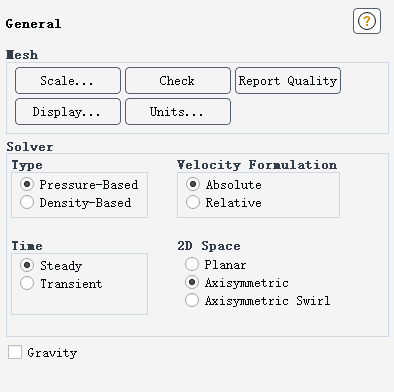Select the Density-Based solver type

point(27,202)
